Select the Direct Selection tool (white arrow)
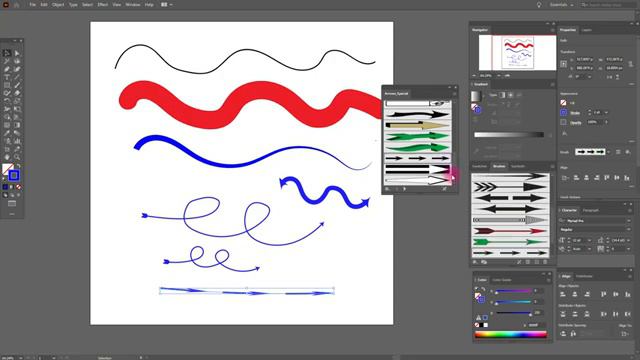Image resolution: width=640 pixels, height=360 pixels. point(17,53)
